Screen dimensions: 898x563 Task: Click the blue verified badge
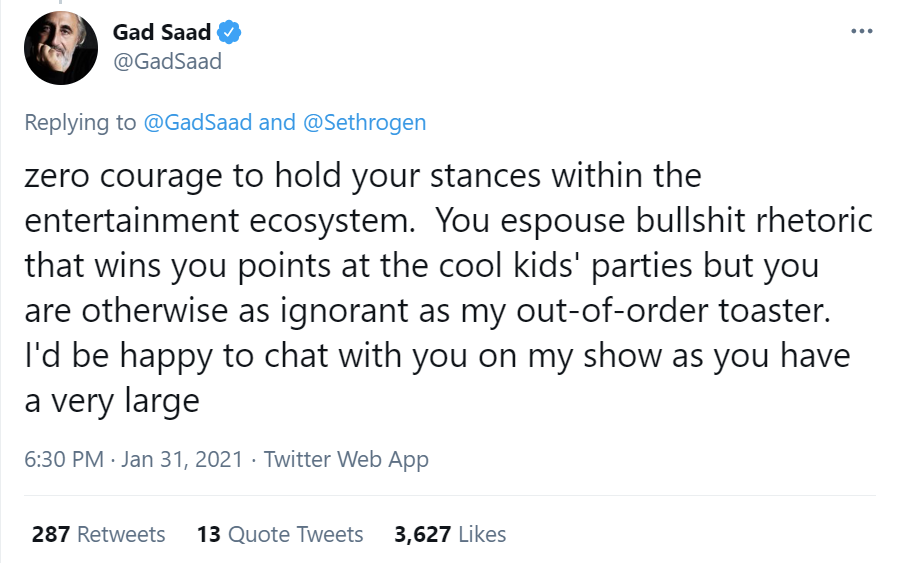229,33
